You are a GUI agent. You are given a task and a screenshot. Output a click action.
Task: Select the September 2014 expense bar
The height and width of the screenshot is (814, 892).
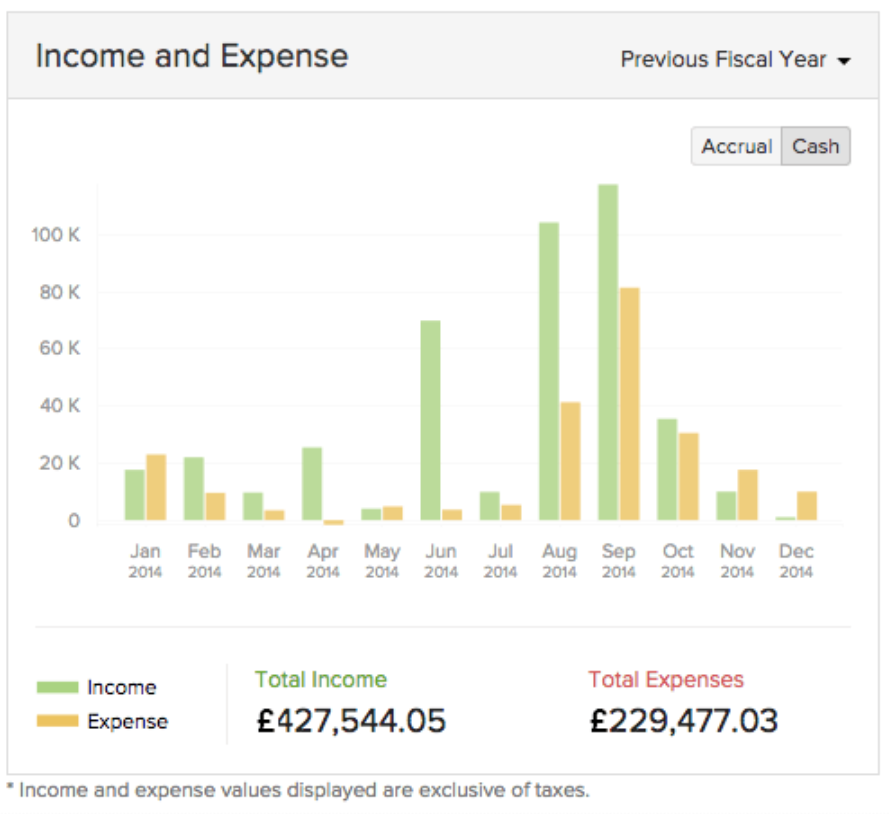click(629, 404)
